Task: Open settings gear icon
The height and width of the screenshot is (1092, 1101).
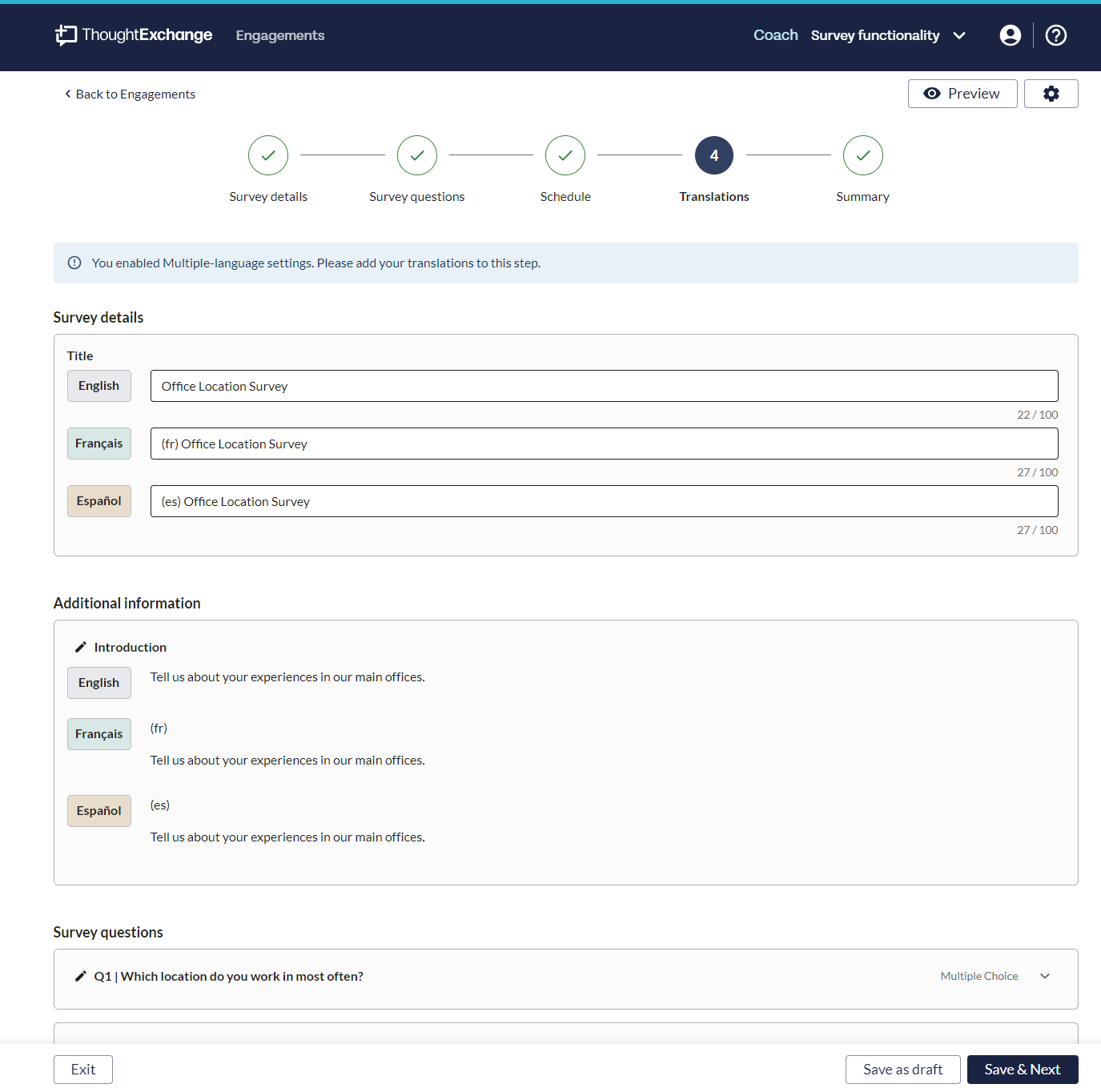Action: (1051, 94)
